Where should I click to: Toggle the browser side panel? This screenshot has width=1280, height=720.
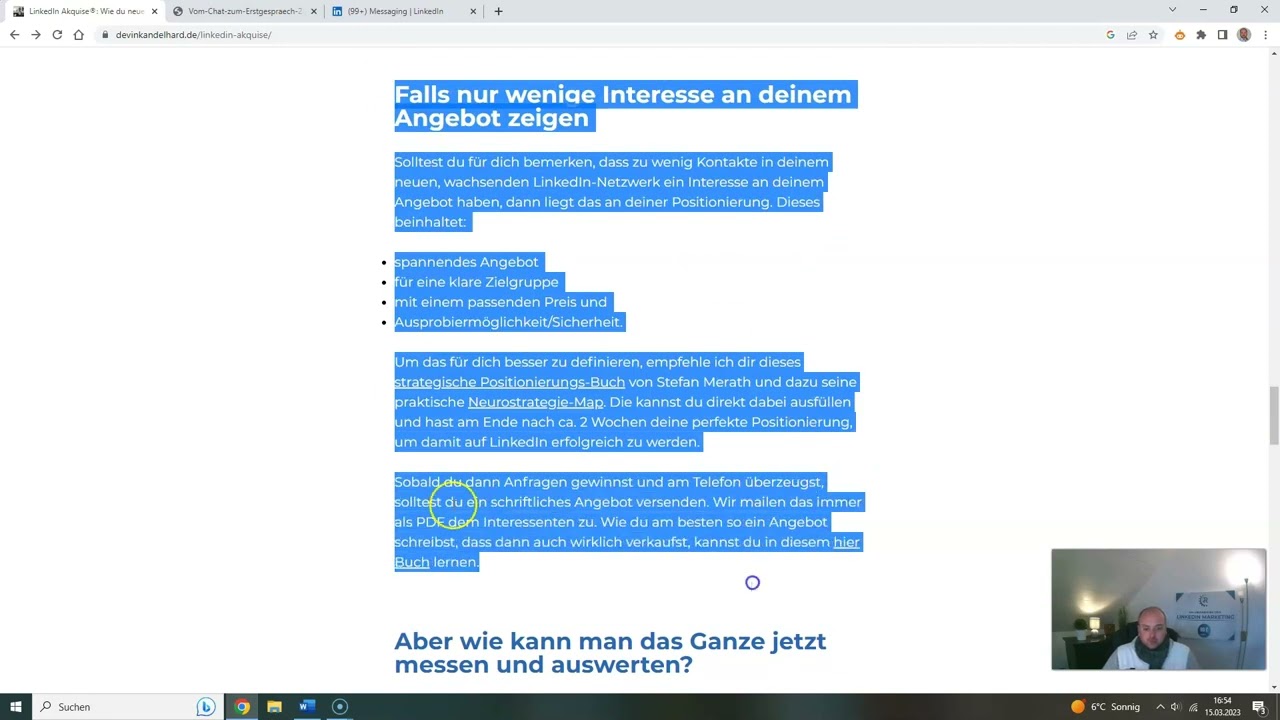(x=1222, y=35)
